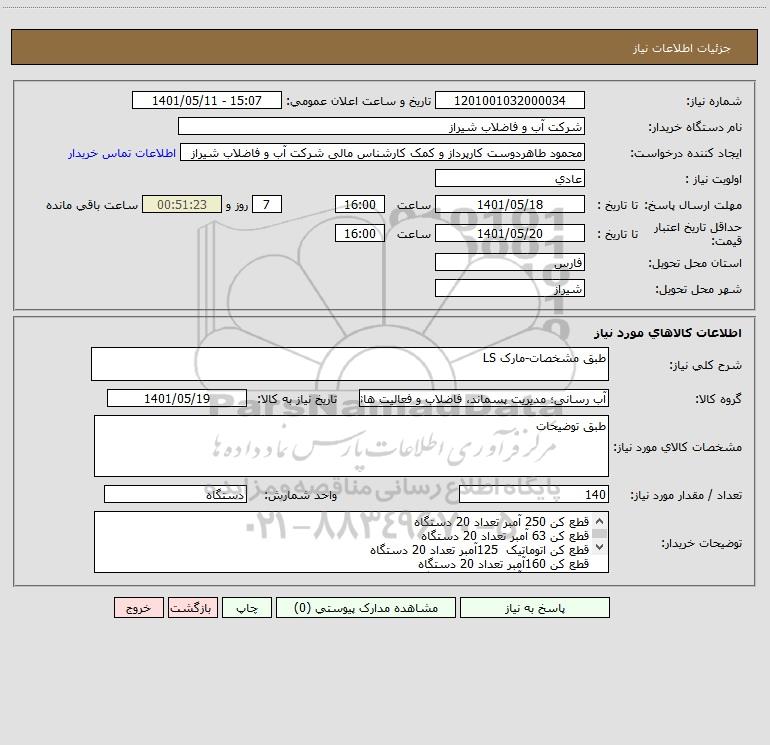Click delivery province field 'فارس'
The width and height of the screenshot is (770, 745).
tap(510, 262)
